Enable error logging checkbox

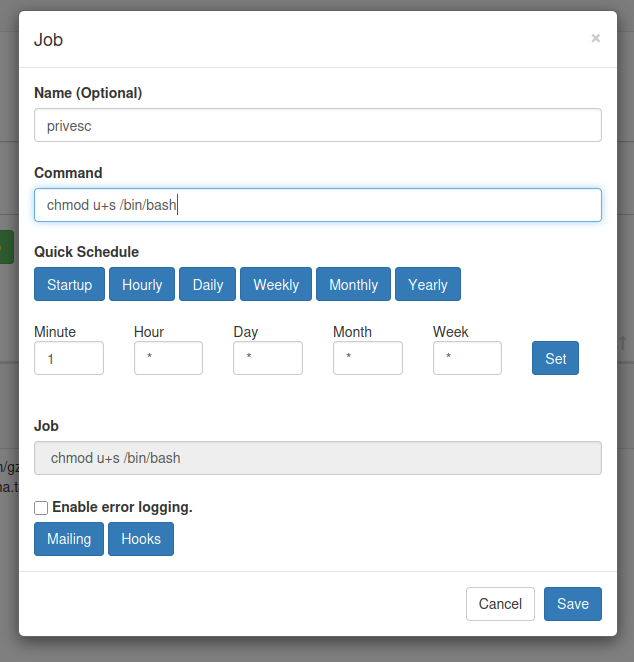pos(41,508)
